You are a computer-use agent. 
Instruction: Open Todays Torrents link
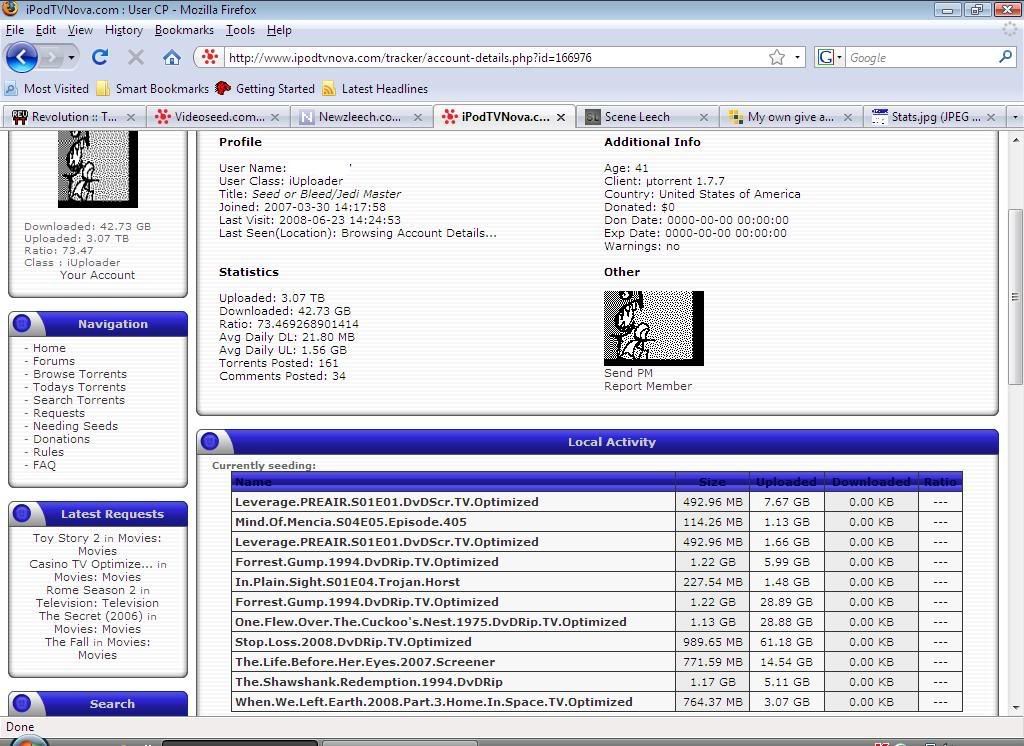coord(79,387)
